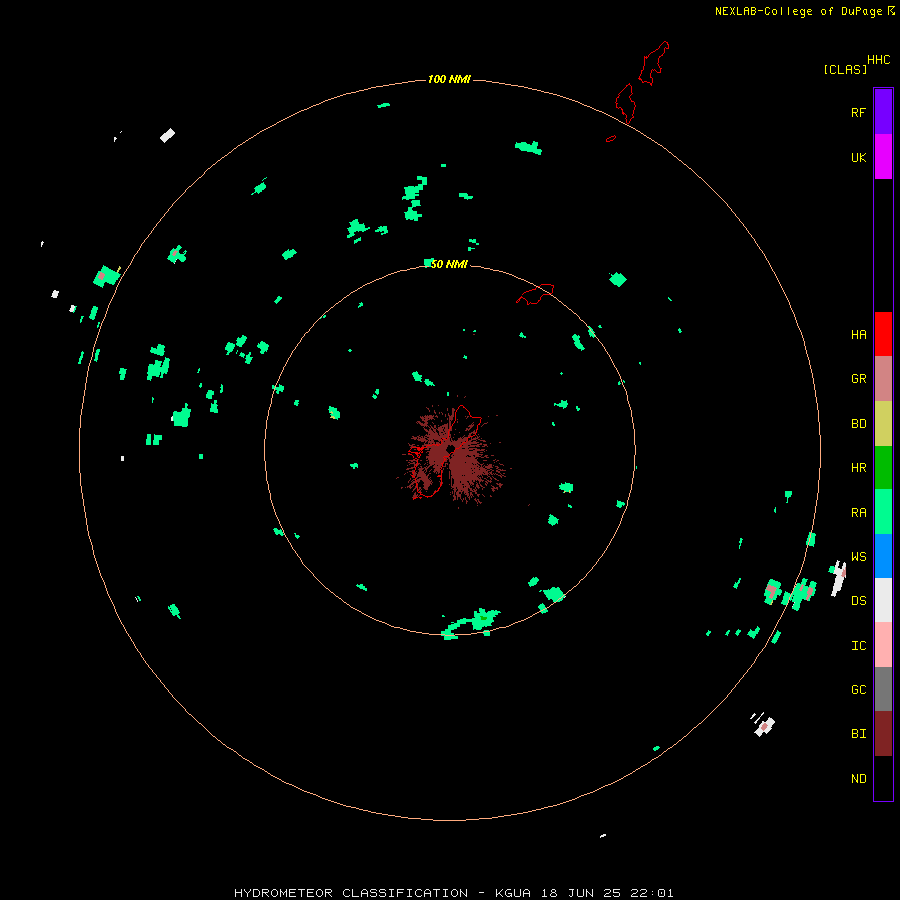Pick the RA light green legend swatch
This screenshot has width=900, height=900.
(883, 512)
